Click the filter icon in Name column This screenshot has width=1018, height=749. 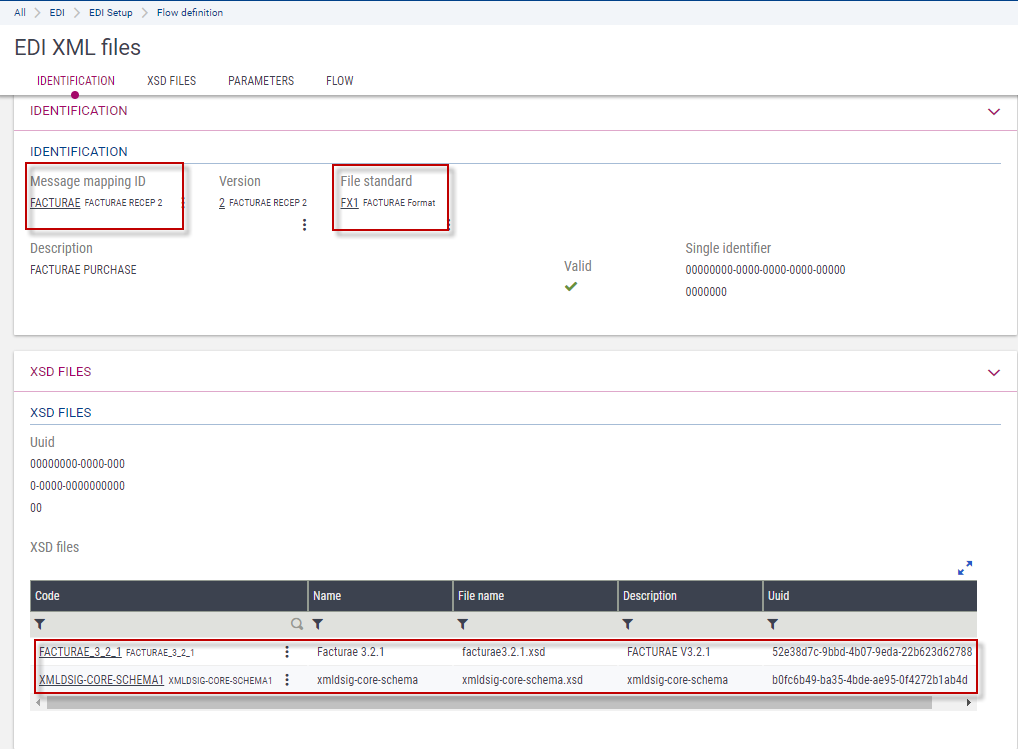click(x=318, y=624)
